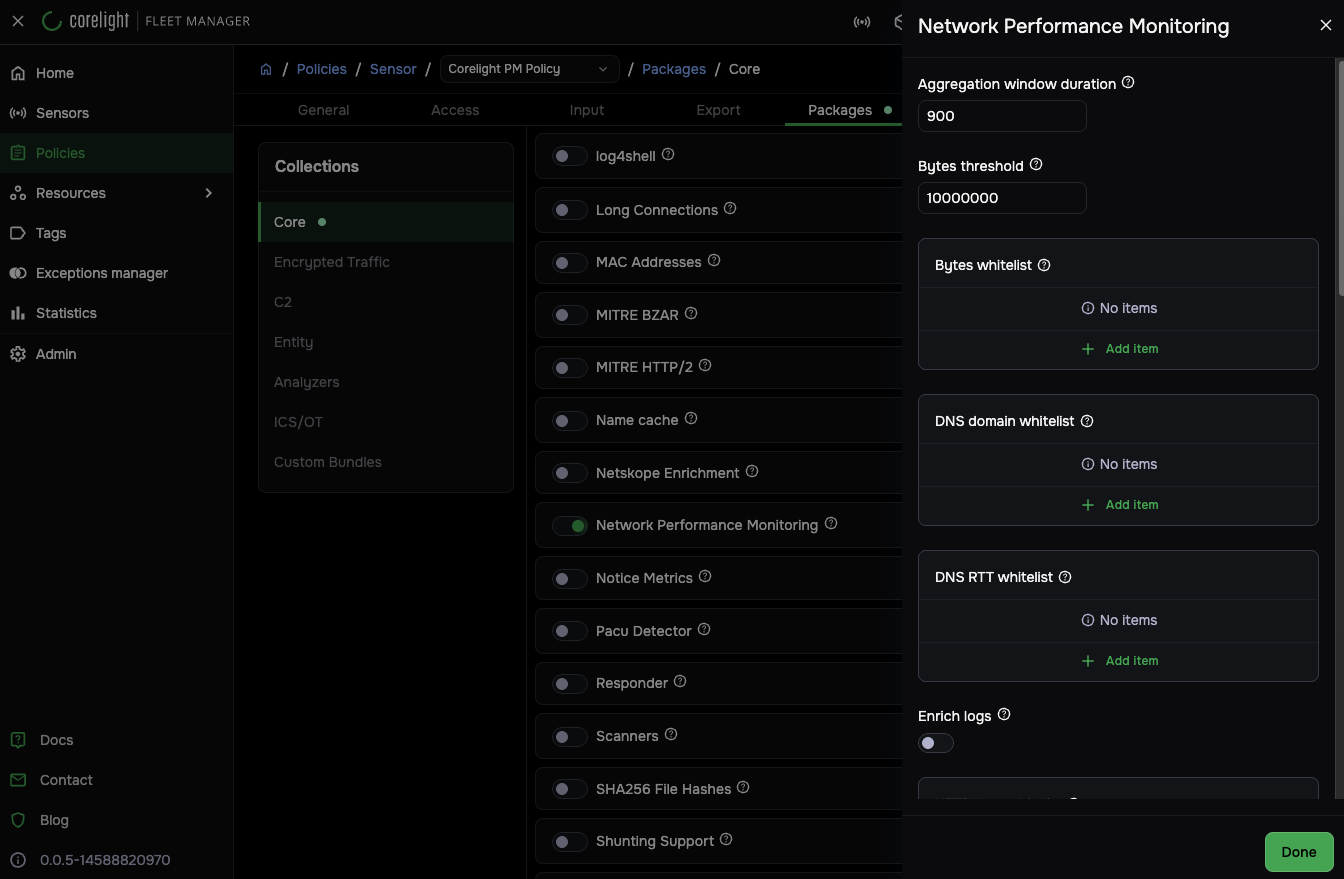Open the Policies breadcrumb link
1344x879 pixels.
pyautogui.click(x=322, y=69)
